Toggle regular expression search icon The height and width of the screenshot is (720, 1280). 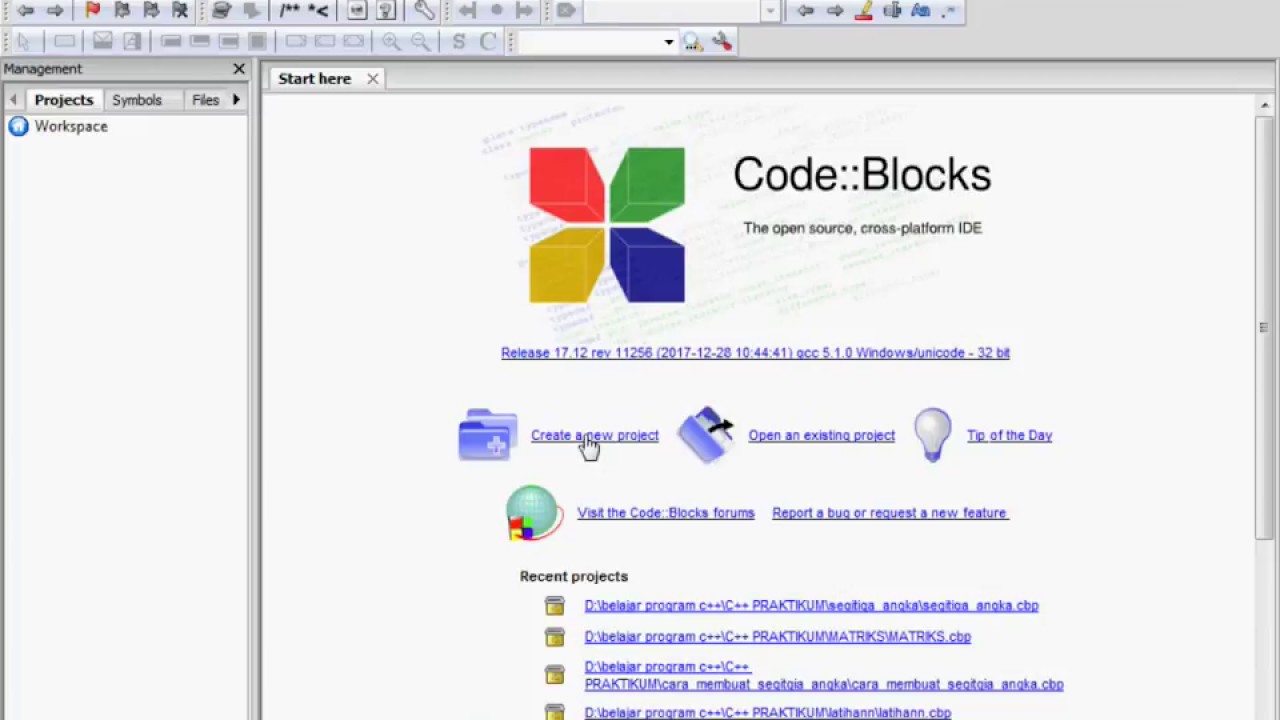949,10
